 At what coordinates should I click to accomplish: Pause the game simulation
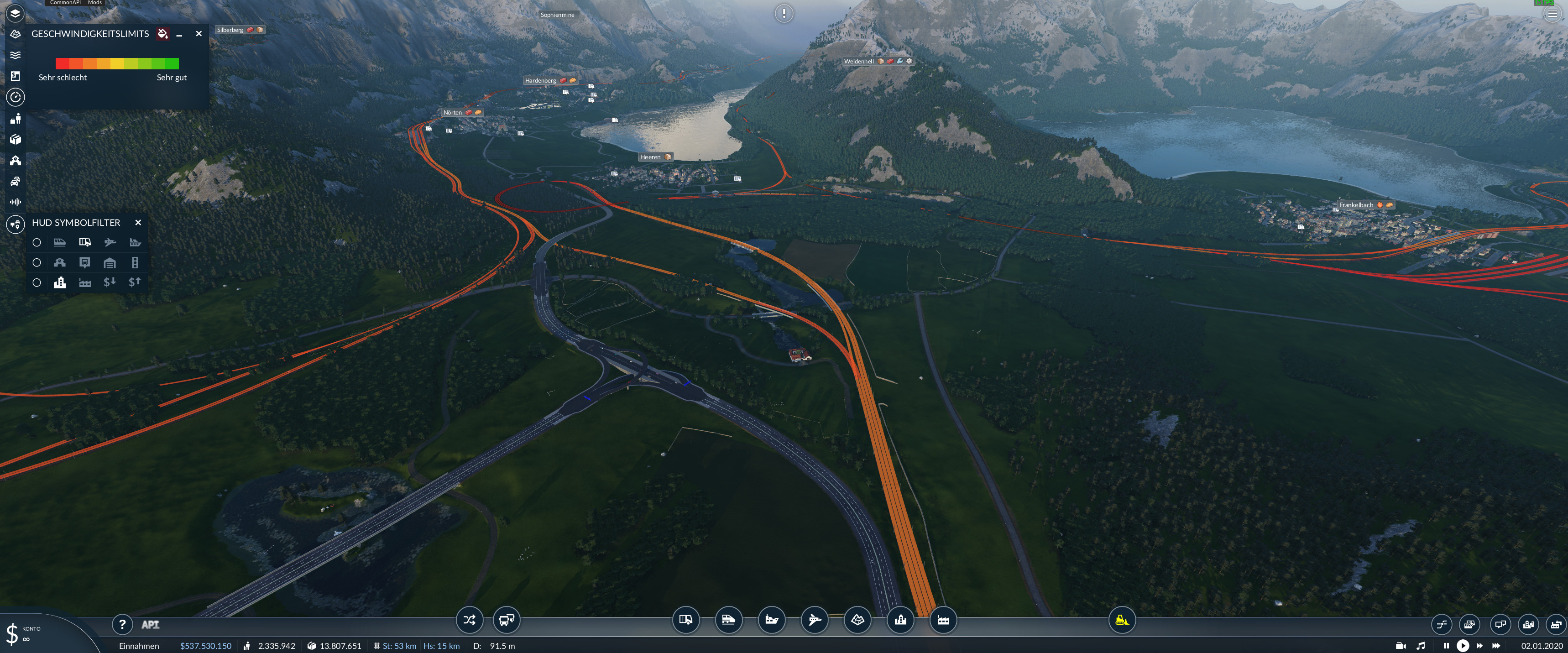1446,646
